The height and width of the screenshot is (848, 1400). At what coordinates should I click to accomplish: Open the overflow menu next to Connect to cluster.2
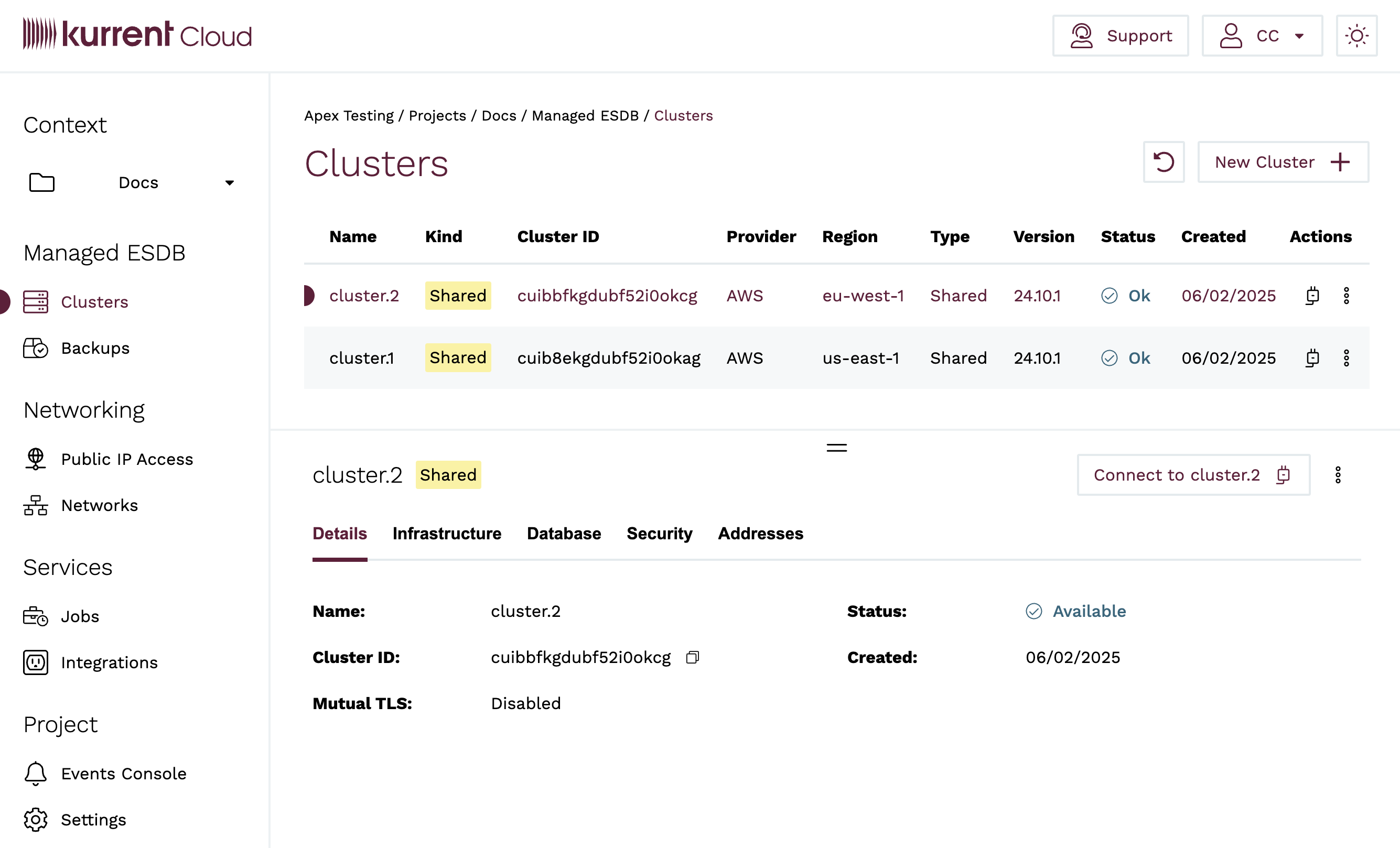click(x=1338, y=475)
